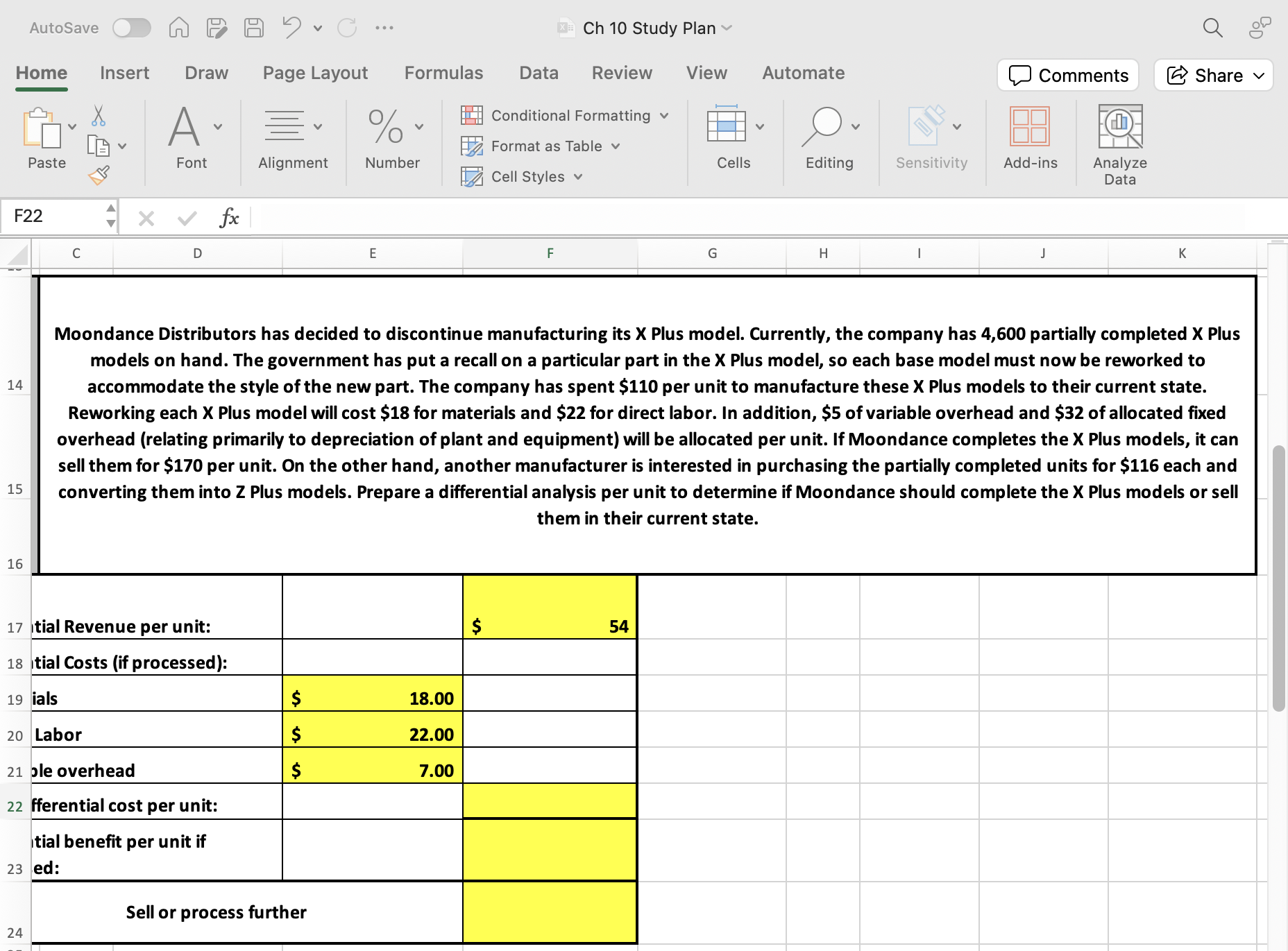Open the Cells group menu
1288x951 pixels.
[734, 137]
